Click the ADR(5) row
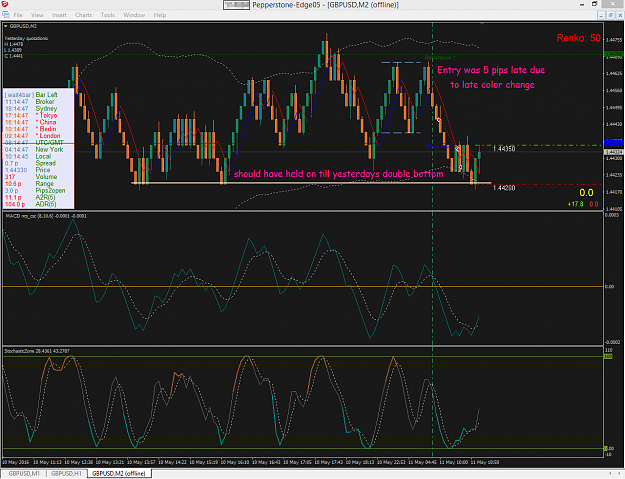 pyautogui.click(x=31, y=204)
